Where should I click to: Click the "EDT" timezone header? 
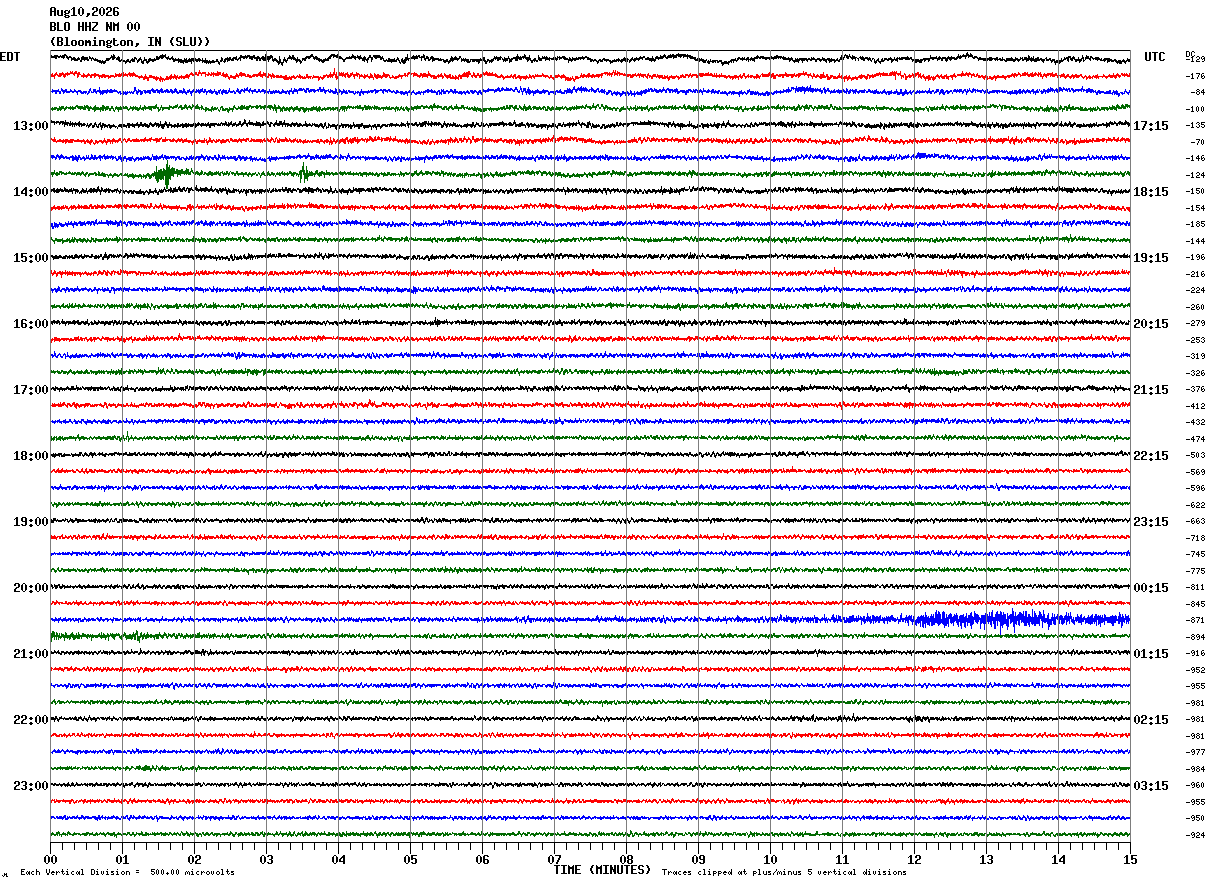click(9, 57)
